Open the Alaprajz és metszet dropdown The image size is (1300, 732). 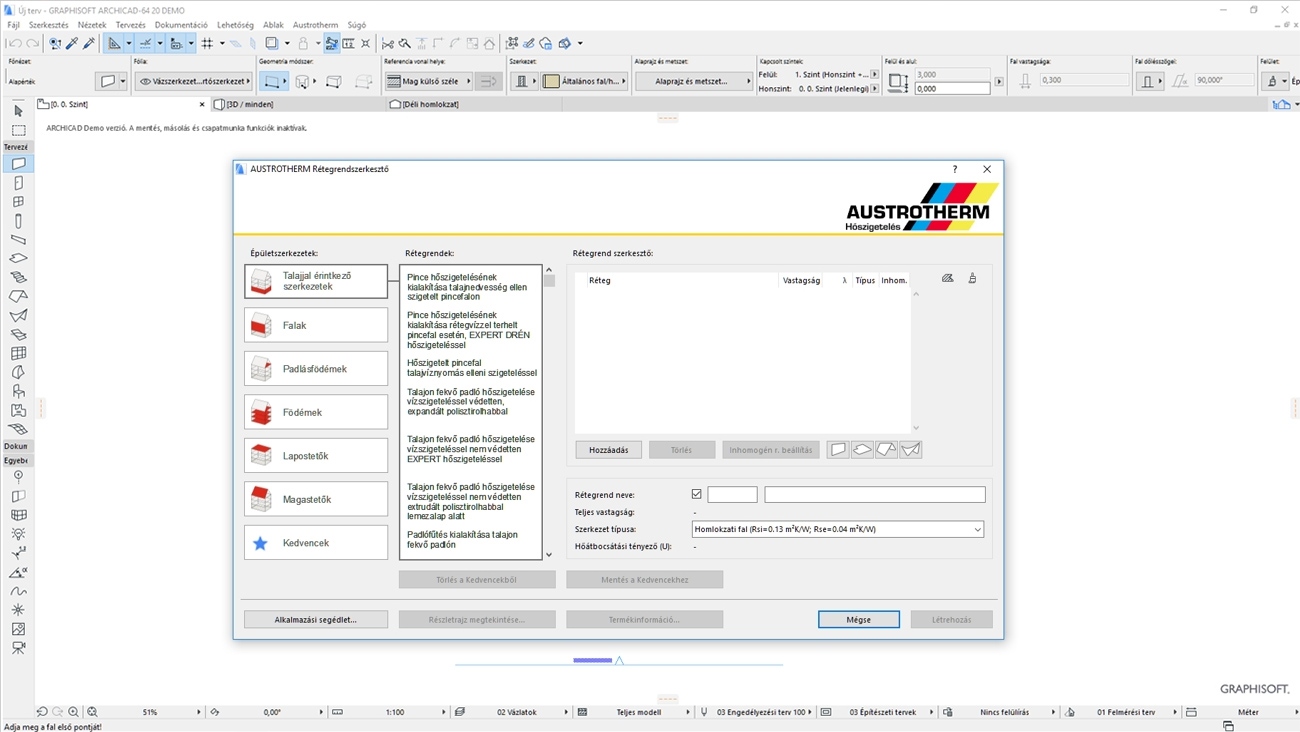[x=693, y=82]
